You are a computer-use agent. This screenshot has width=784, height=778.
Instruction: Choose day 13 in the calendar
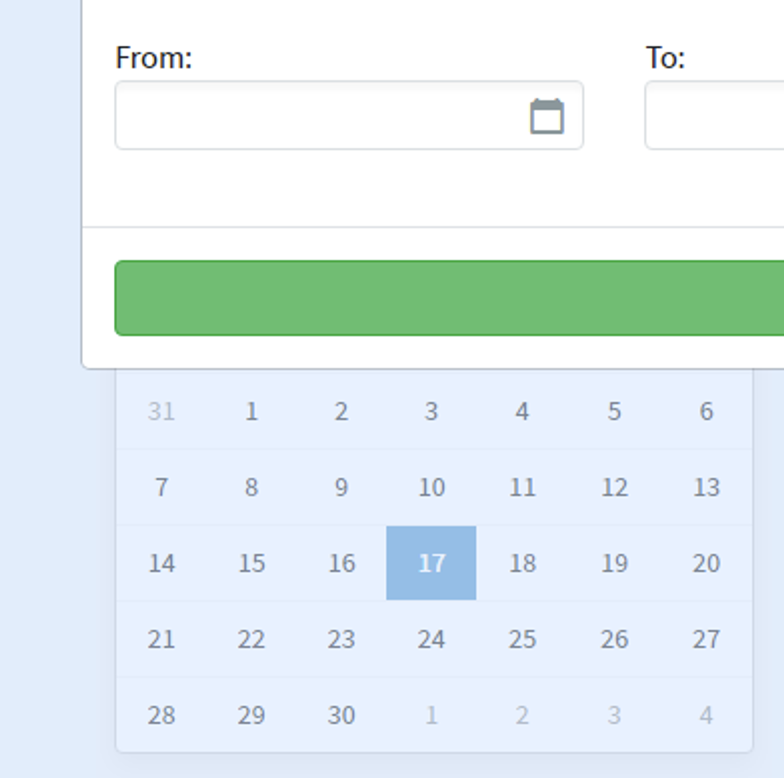(x=706, y=487)
